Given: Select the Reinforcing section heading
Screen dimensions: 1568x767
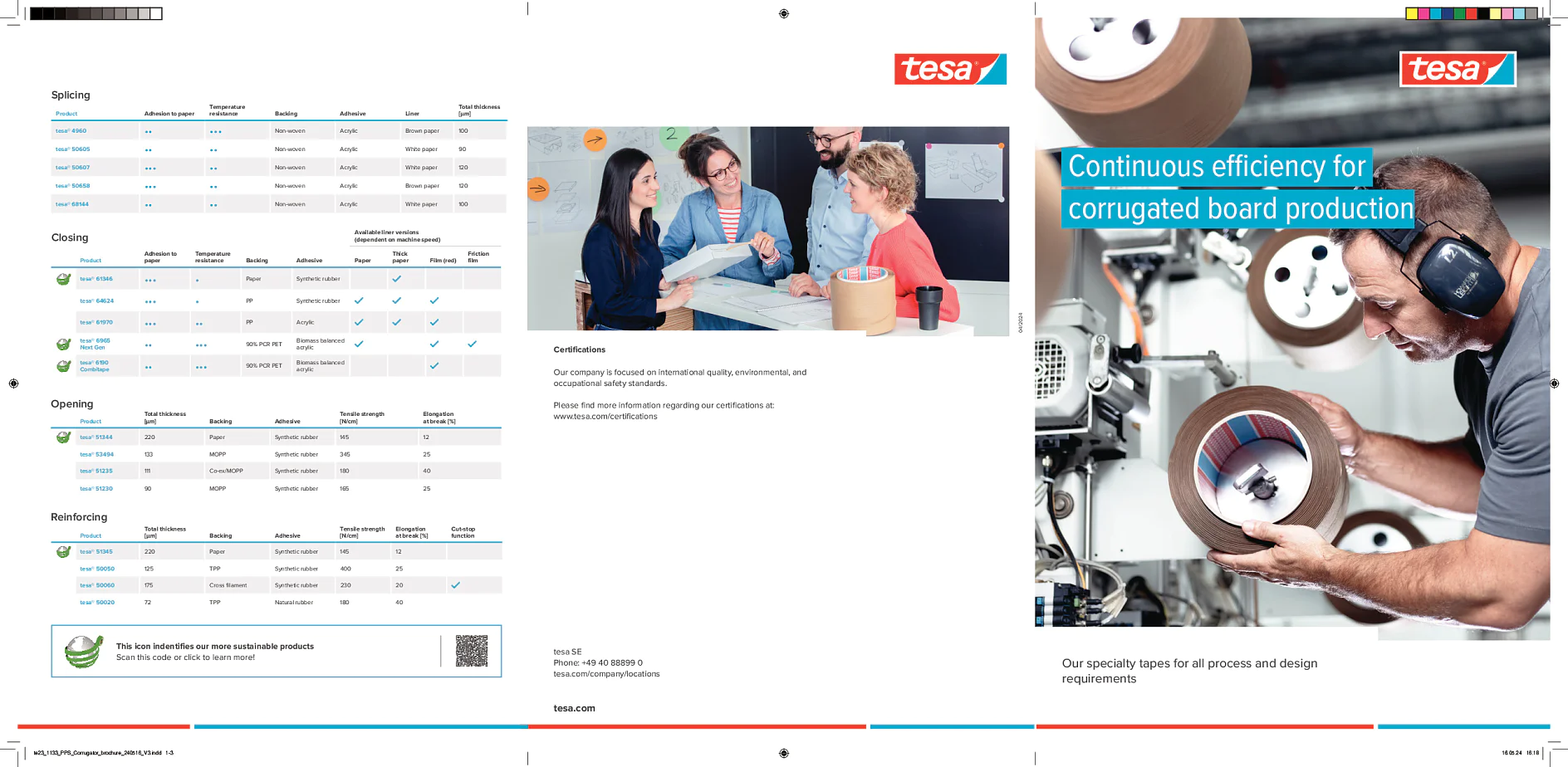Looking at the screenshot, I should pyautogui.click(x=79, y=516).
